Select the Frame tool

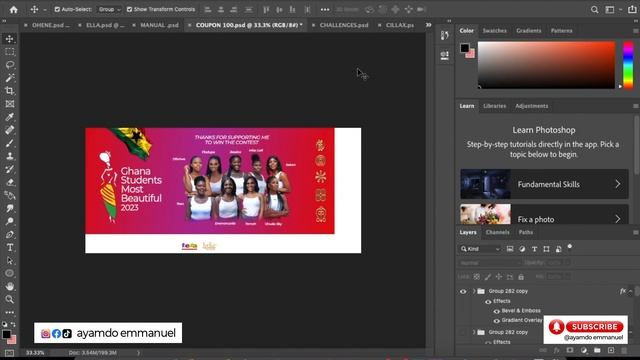(10, 104)
